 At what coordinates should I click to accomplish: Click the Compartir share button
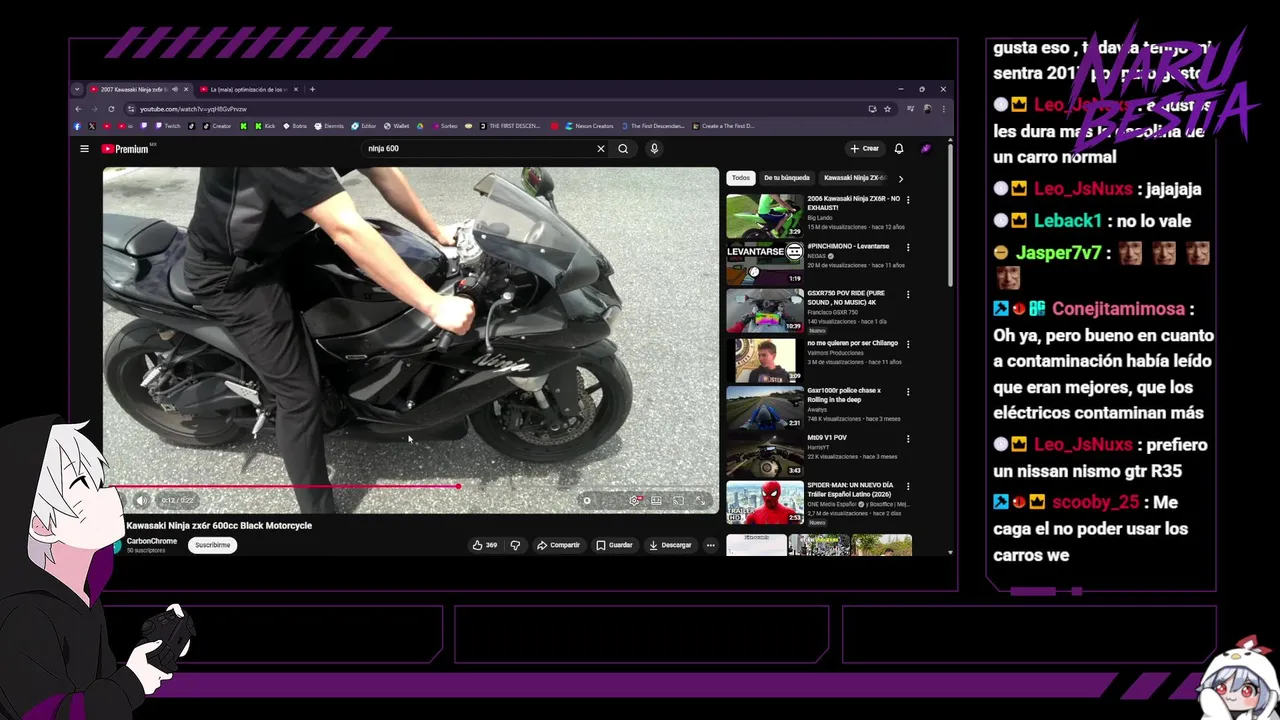(558, 545)
